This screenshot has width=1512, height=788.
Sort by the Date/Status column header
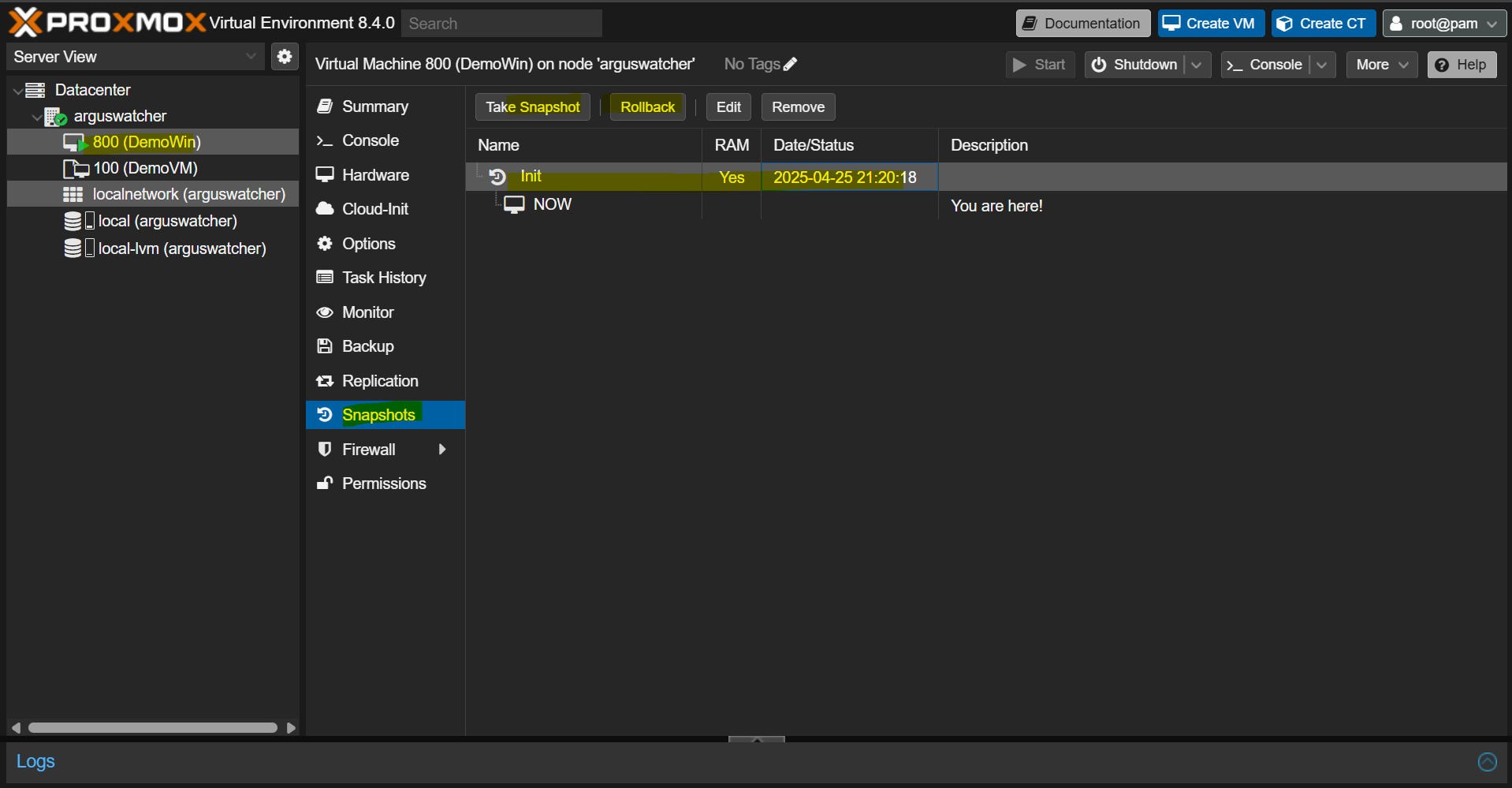pos(850,145)
